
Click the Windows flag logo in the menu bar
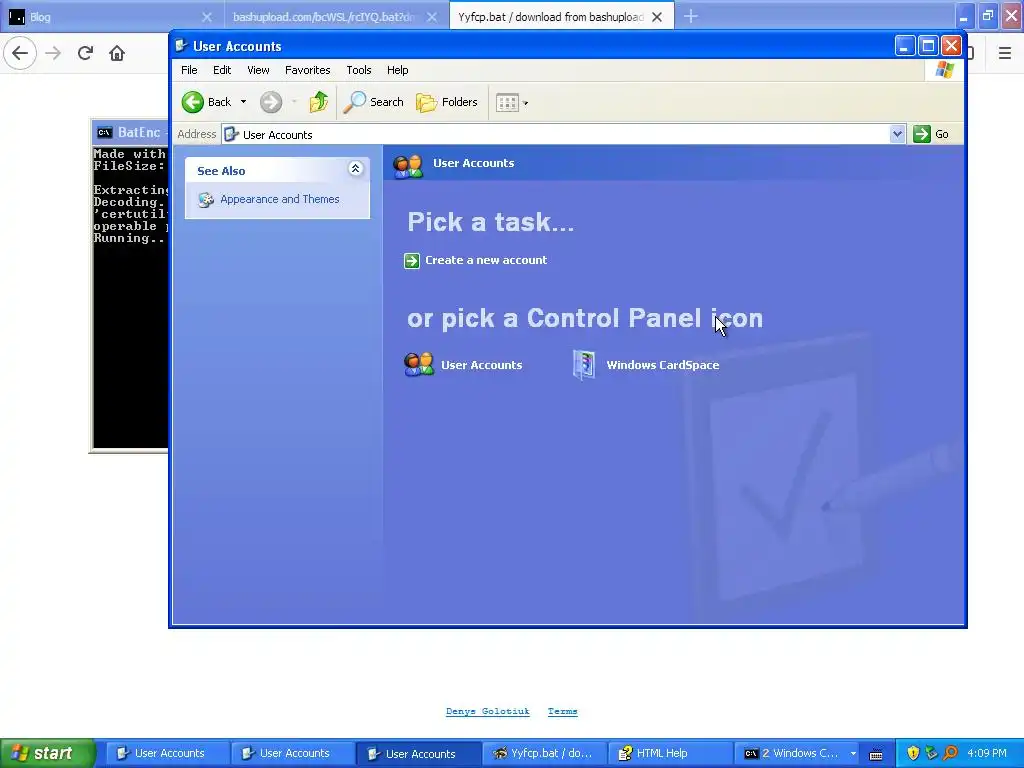(944, 70)
